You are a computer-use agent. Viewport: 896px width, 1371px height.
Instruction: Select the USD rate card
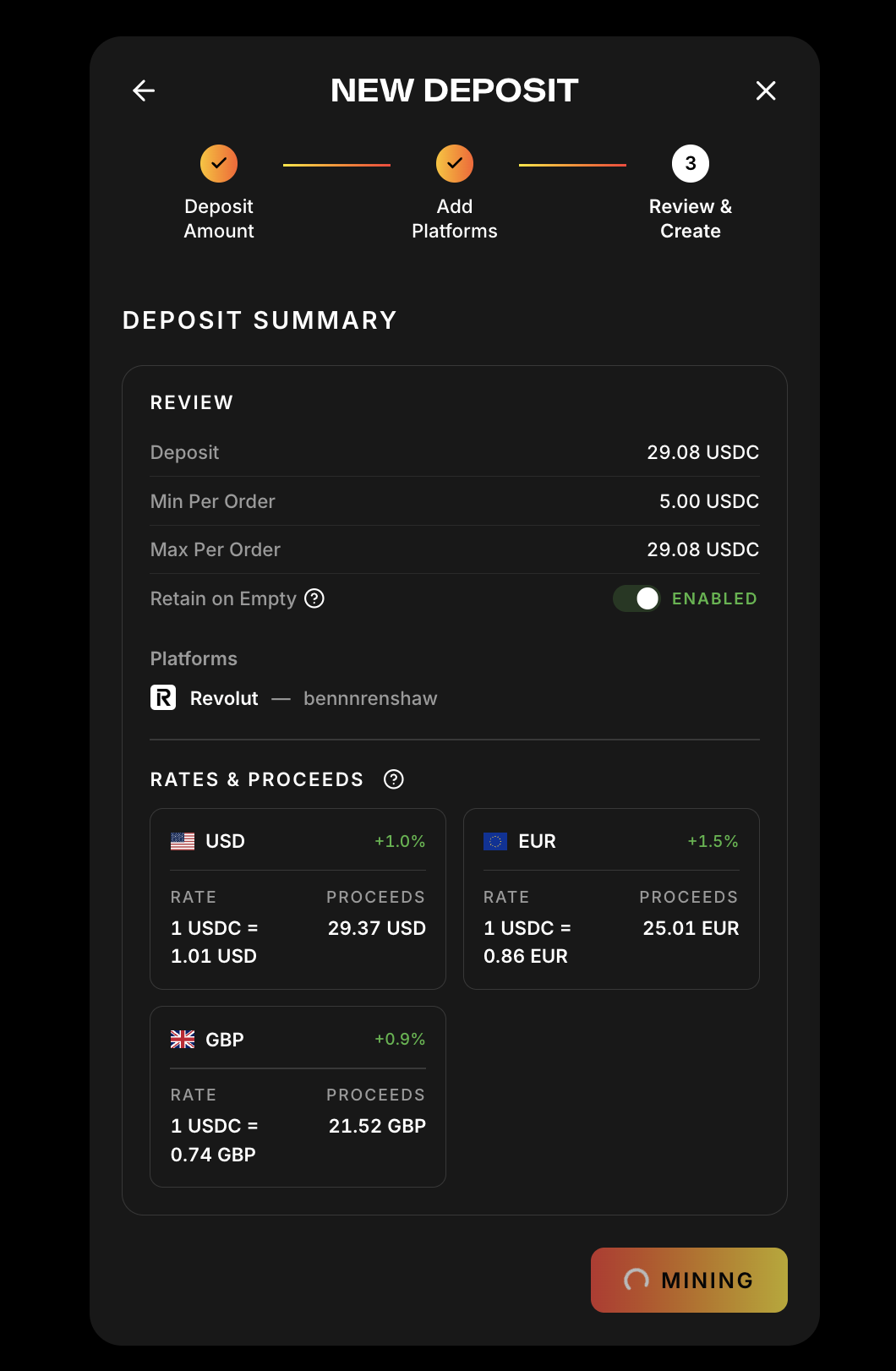pyautogui.click(x=298, y=899)
